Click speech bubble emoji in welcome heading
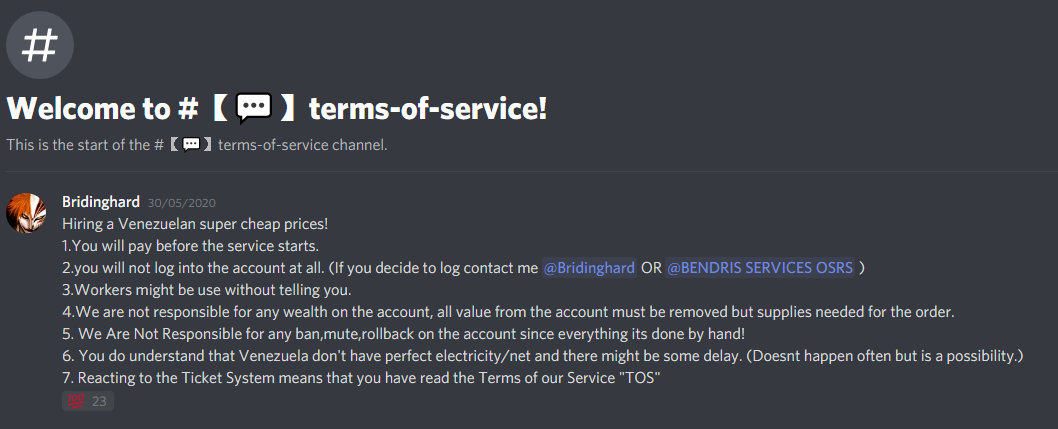The height and width of the screenshot is (429, 1058). click(x=254, y=109)
